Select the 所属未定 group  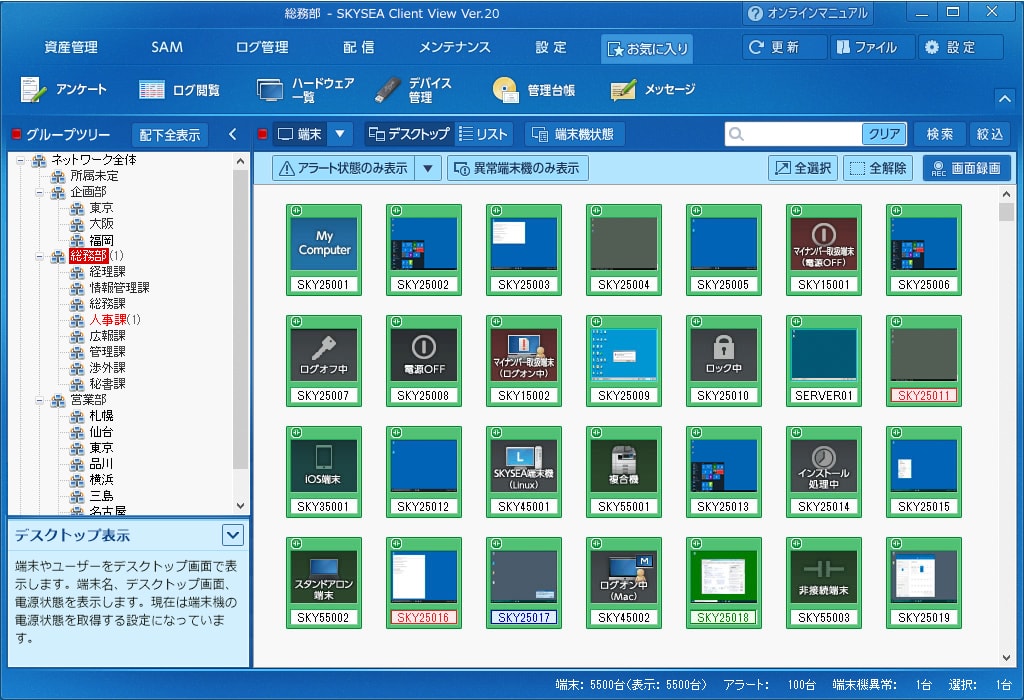[x=94, y=176]
